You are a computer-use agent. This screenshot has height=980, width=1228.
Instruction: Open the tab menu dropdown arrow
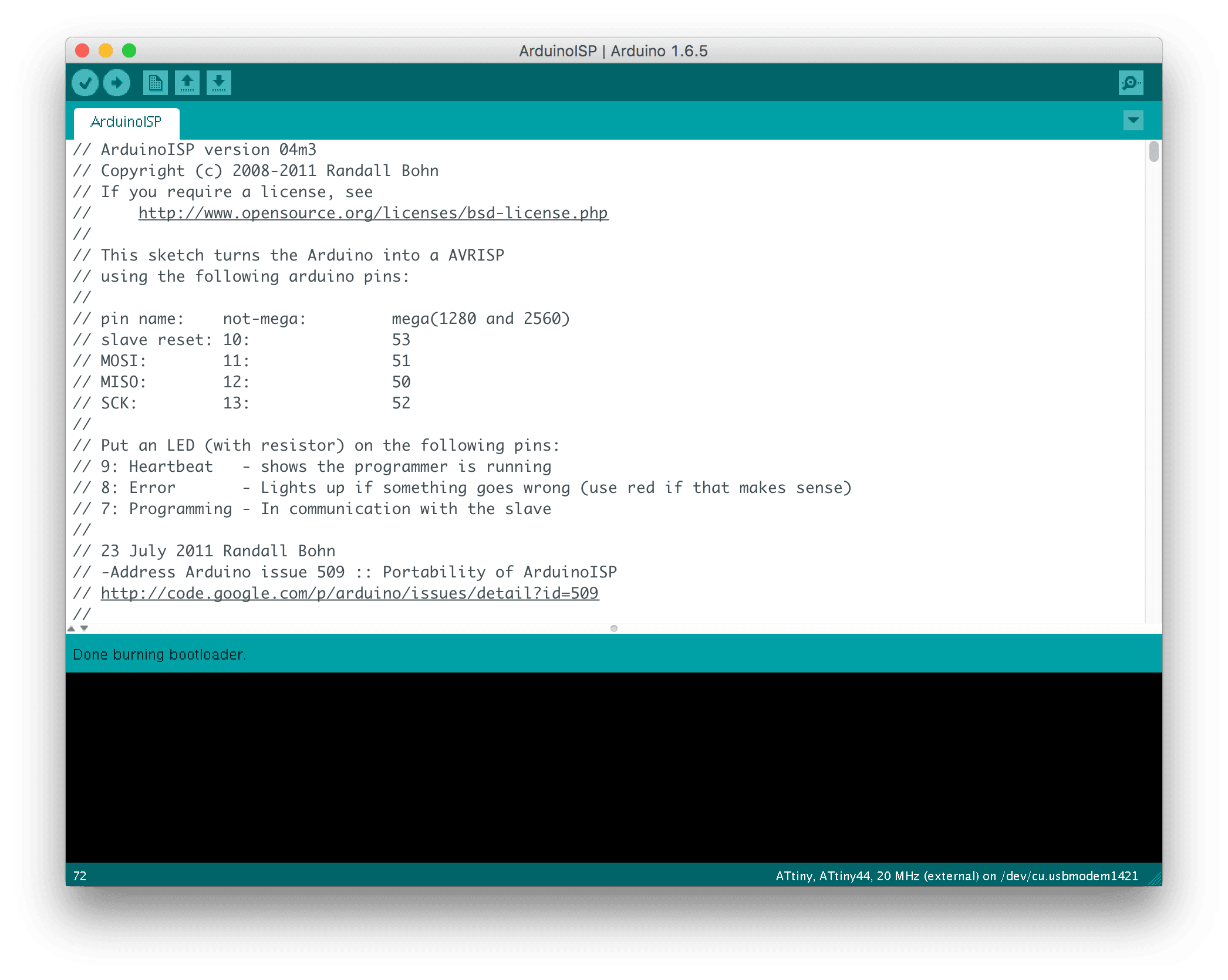tap(1133, 120)
